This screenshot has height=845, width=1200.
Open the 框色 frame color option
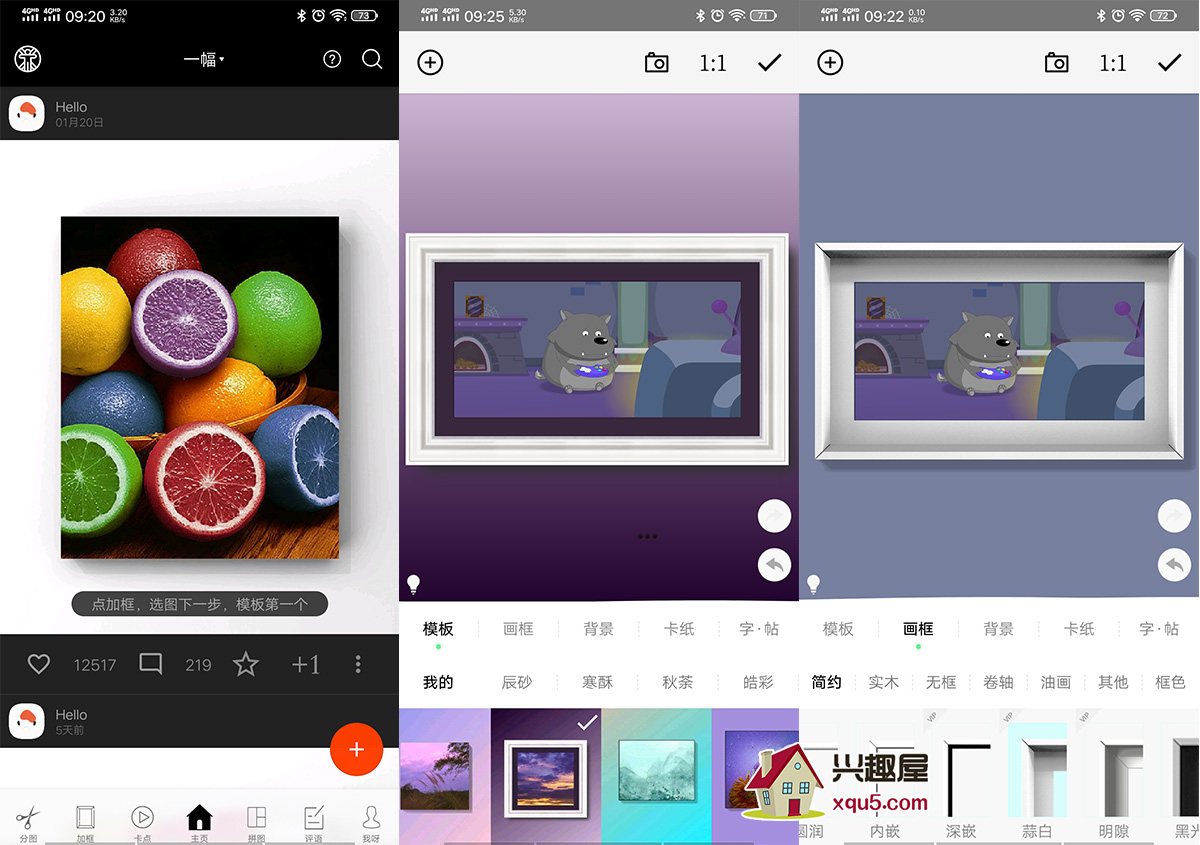pyautogui.click(x=1170, y=682)
